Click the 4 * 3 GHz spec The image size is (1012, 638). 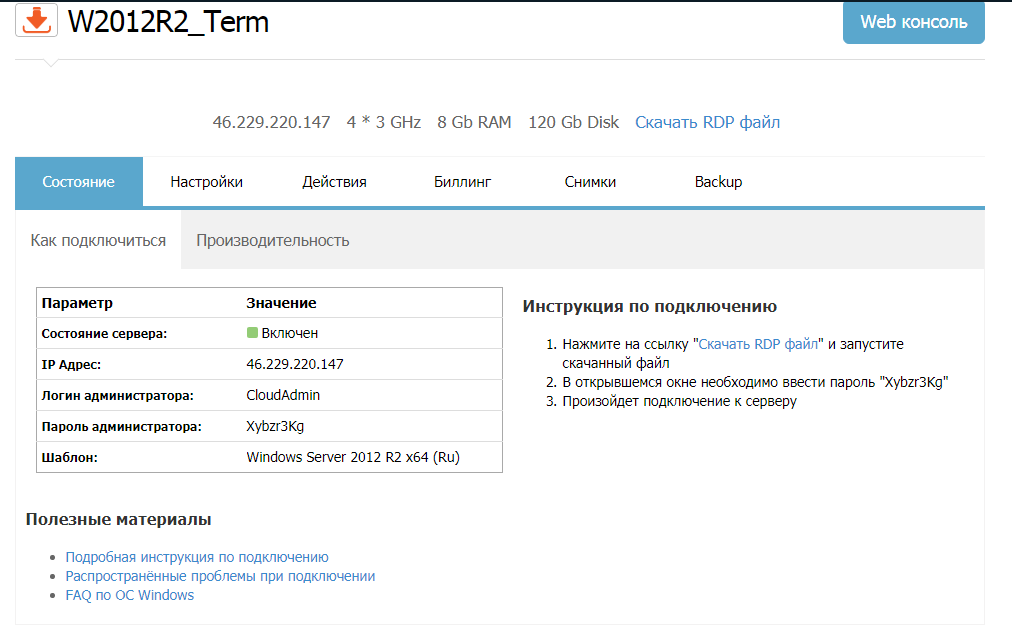[x=383, y=122]
